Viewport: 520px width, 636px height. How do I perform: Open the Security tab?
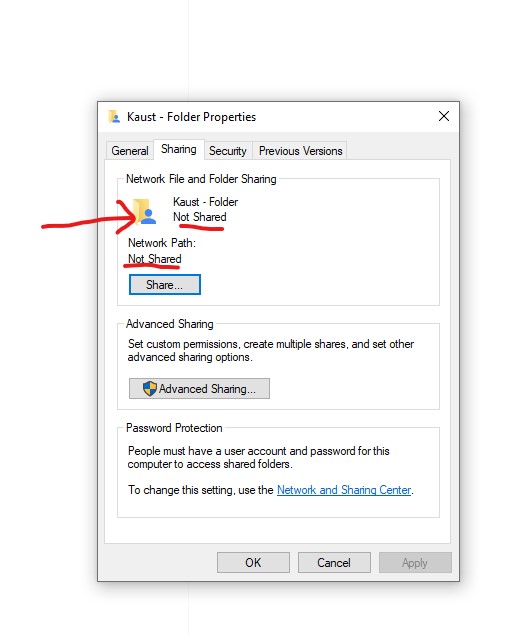pyautogui.click(x=228, y=151)
